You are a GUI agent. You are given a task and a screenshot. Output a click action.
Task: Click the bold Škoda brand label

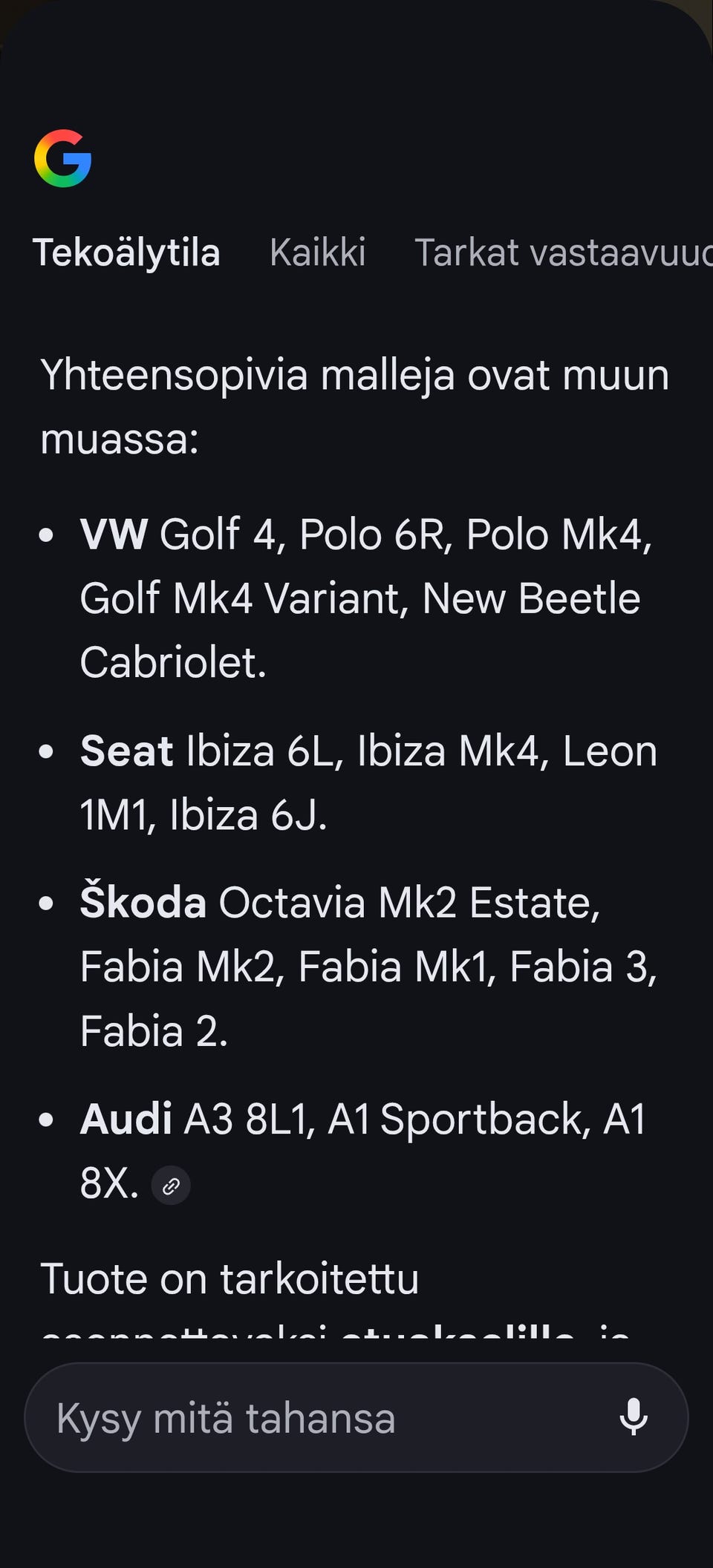click(x=143, y=904)
